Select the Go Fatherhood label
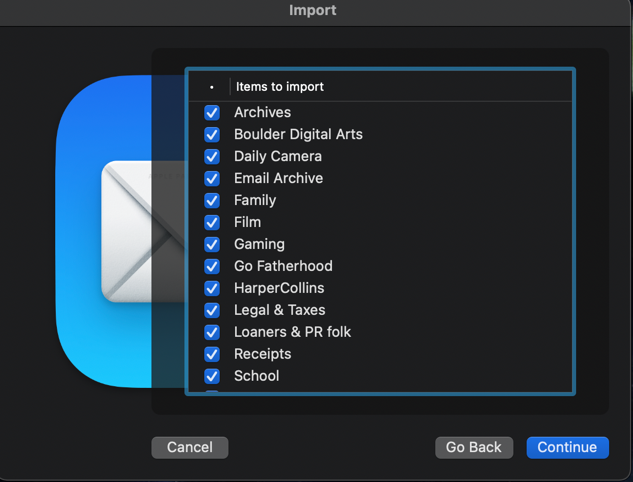The width and height of the screenshot is (633, 482). pos(283,266)
